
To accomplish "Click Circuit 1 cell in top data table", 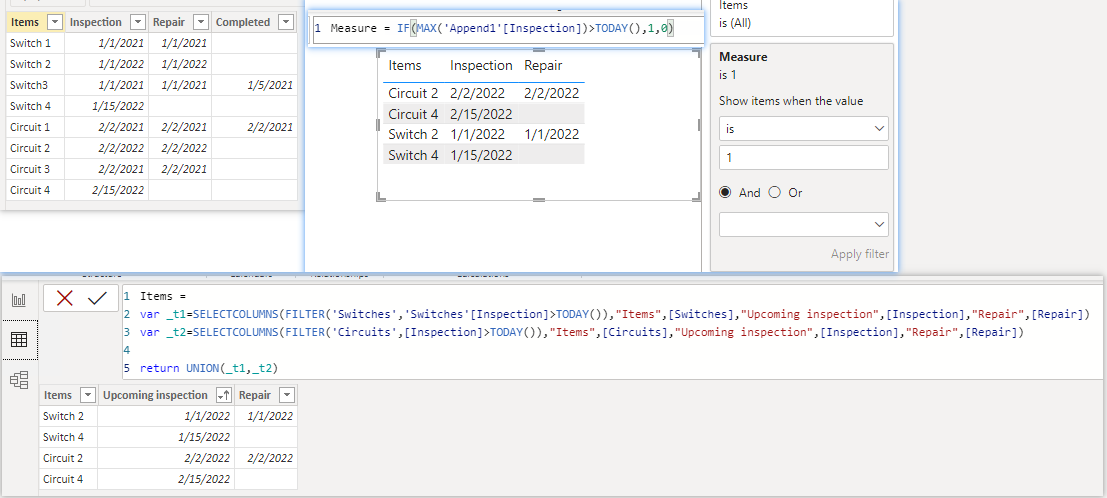I will tap(35, 127).
